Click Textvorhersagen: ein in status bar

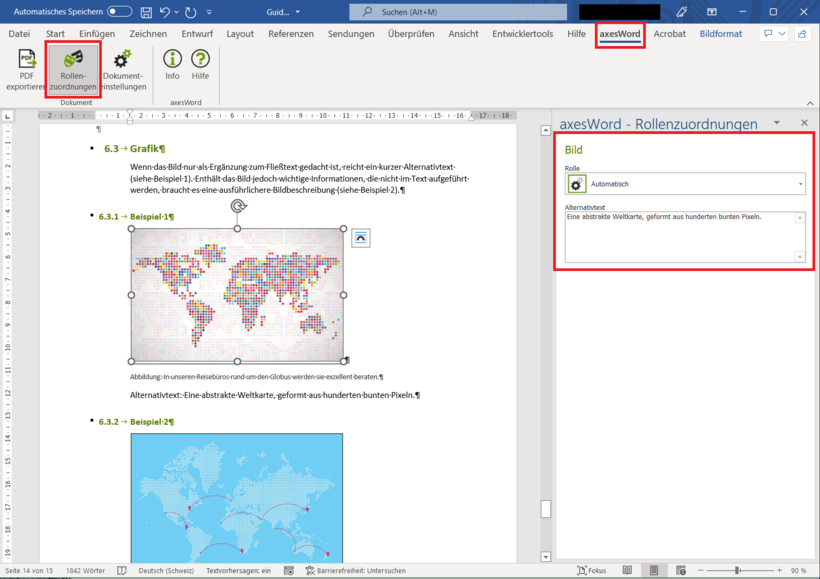pos(238,571)
